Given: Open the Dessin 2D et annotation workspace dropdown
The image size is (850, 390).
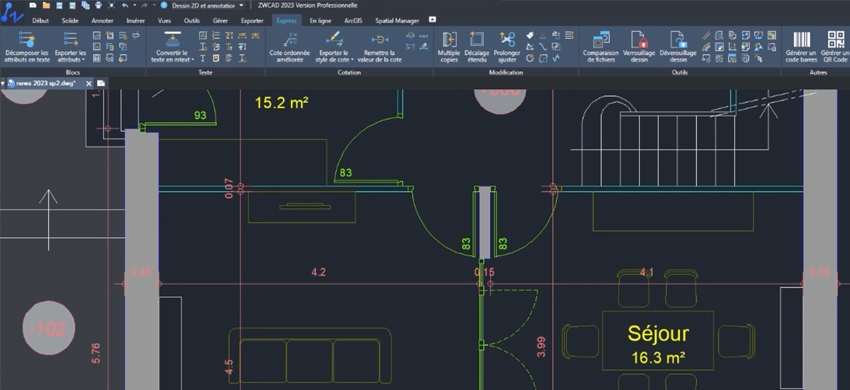Looking at the screenshot, I should [208, 5].
